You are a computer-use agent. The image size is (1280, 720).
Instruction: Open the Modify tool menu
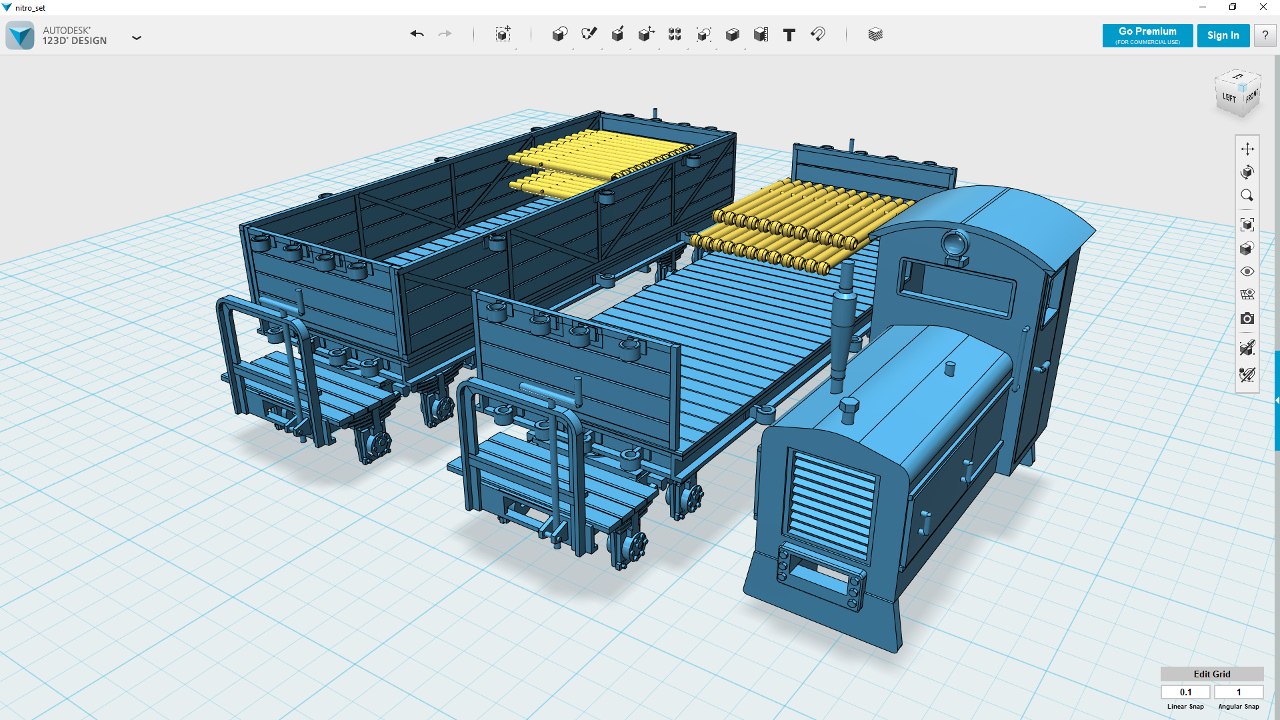click(x=646, y=34)
